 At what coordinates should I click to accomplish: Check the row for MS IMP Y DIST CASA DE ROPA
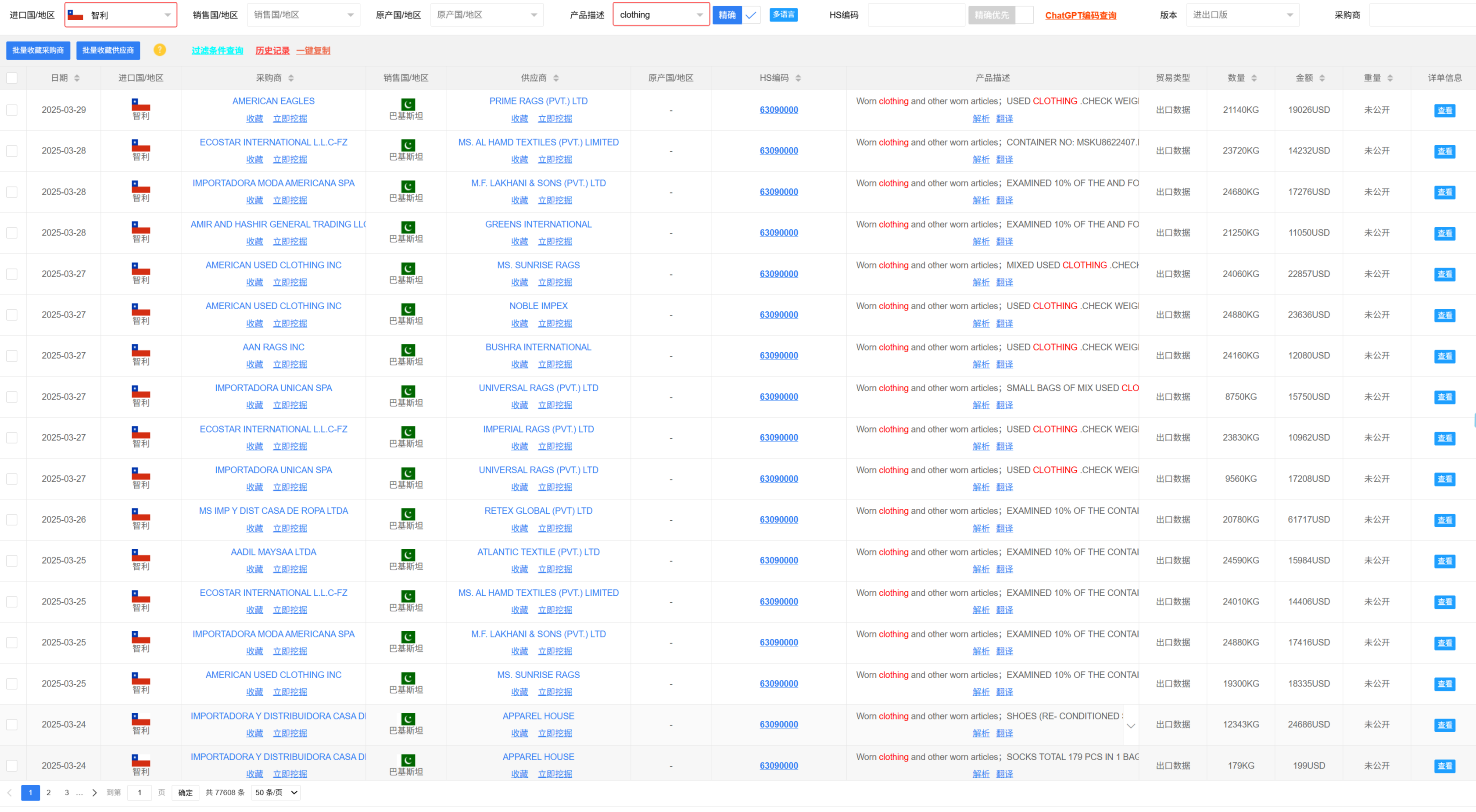(12, 520)
